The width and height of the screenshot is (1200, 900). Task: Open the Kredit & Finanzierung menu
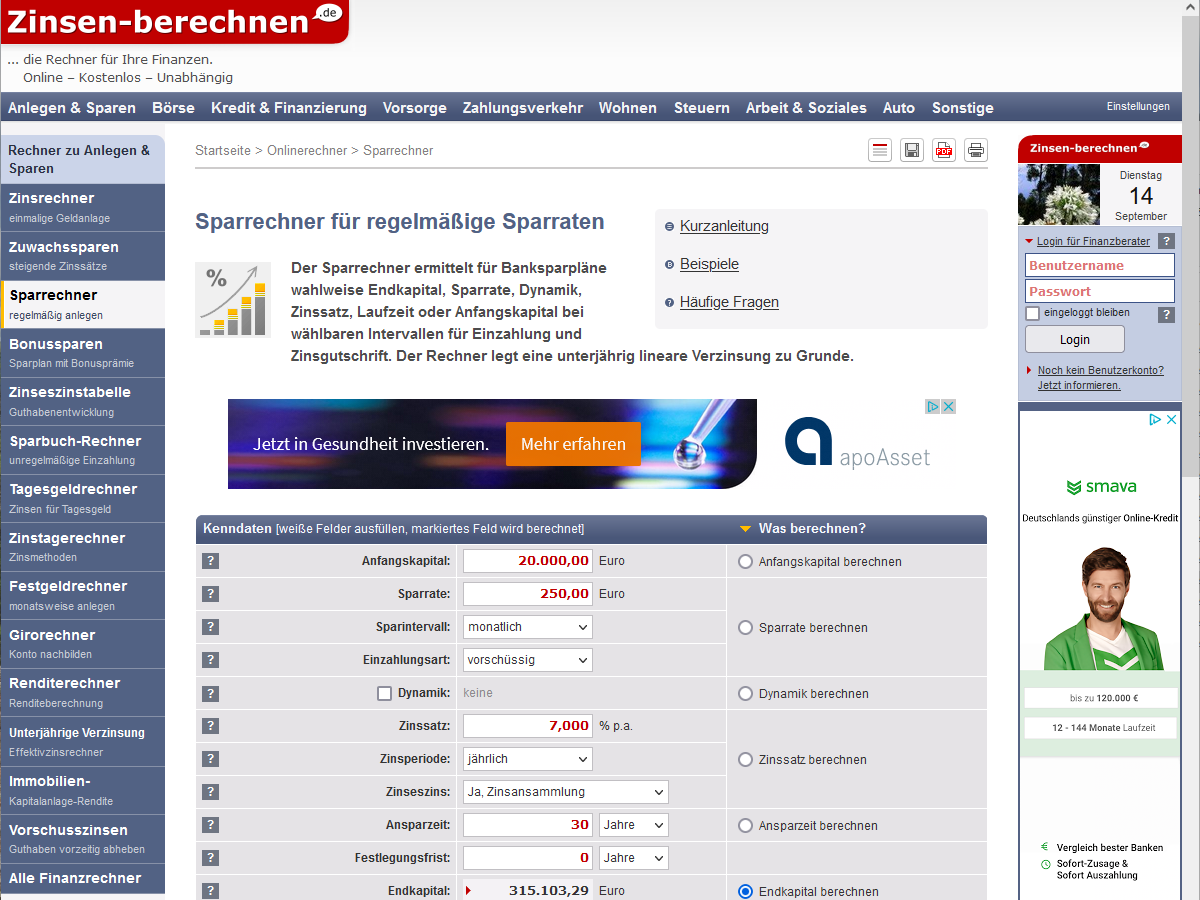(288, 108)
